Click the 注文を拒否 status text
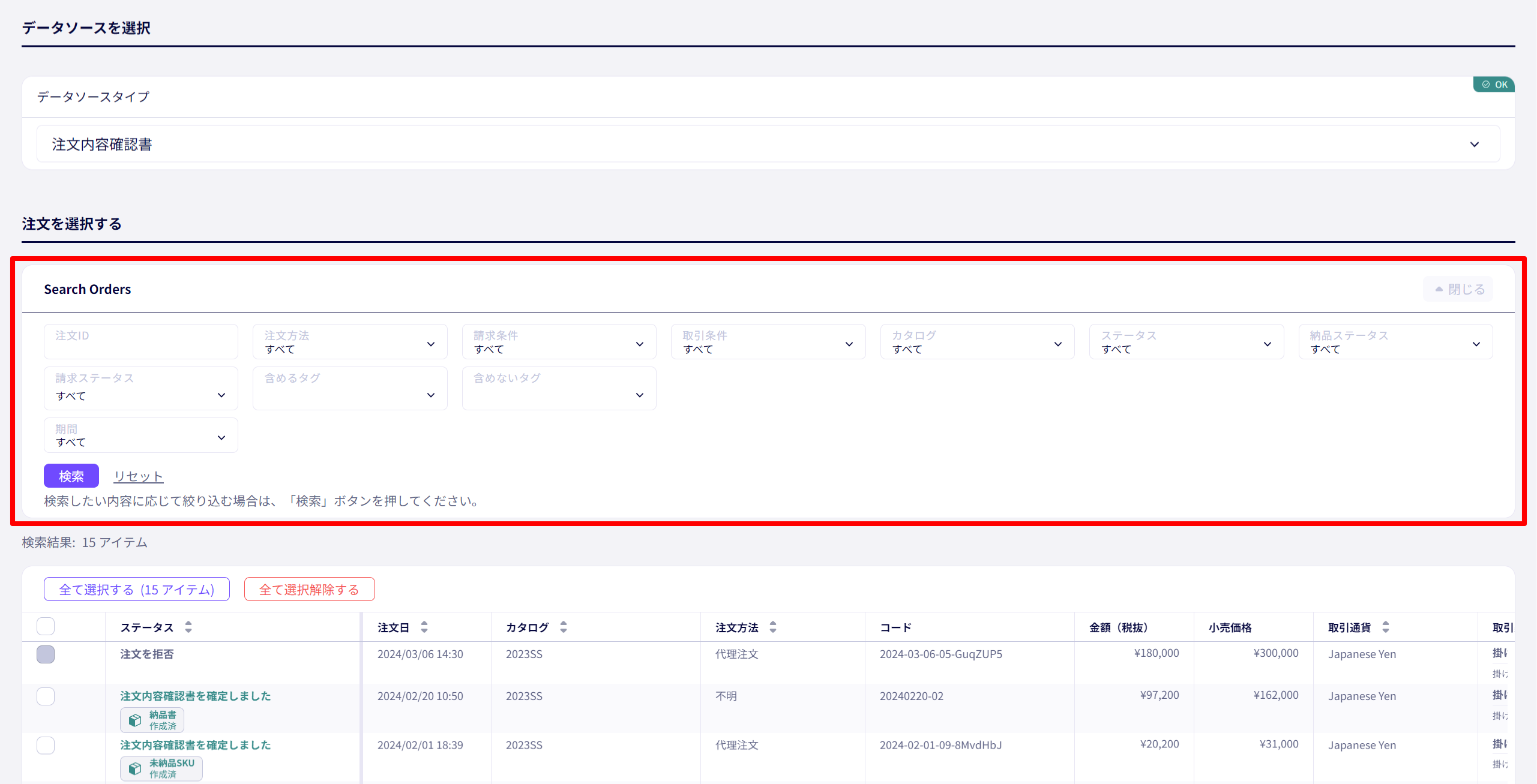1537x784 pixels. tap(147, 654)
